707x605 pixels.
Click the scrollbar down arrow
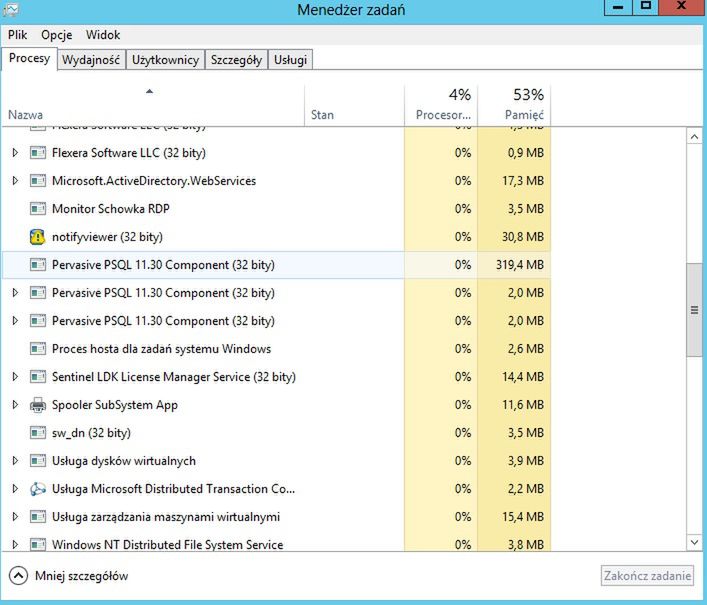click(694, 542)
